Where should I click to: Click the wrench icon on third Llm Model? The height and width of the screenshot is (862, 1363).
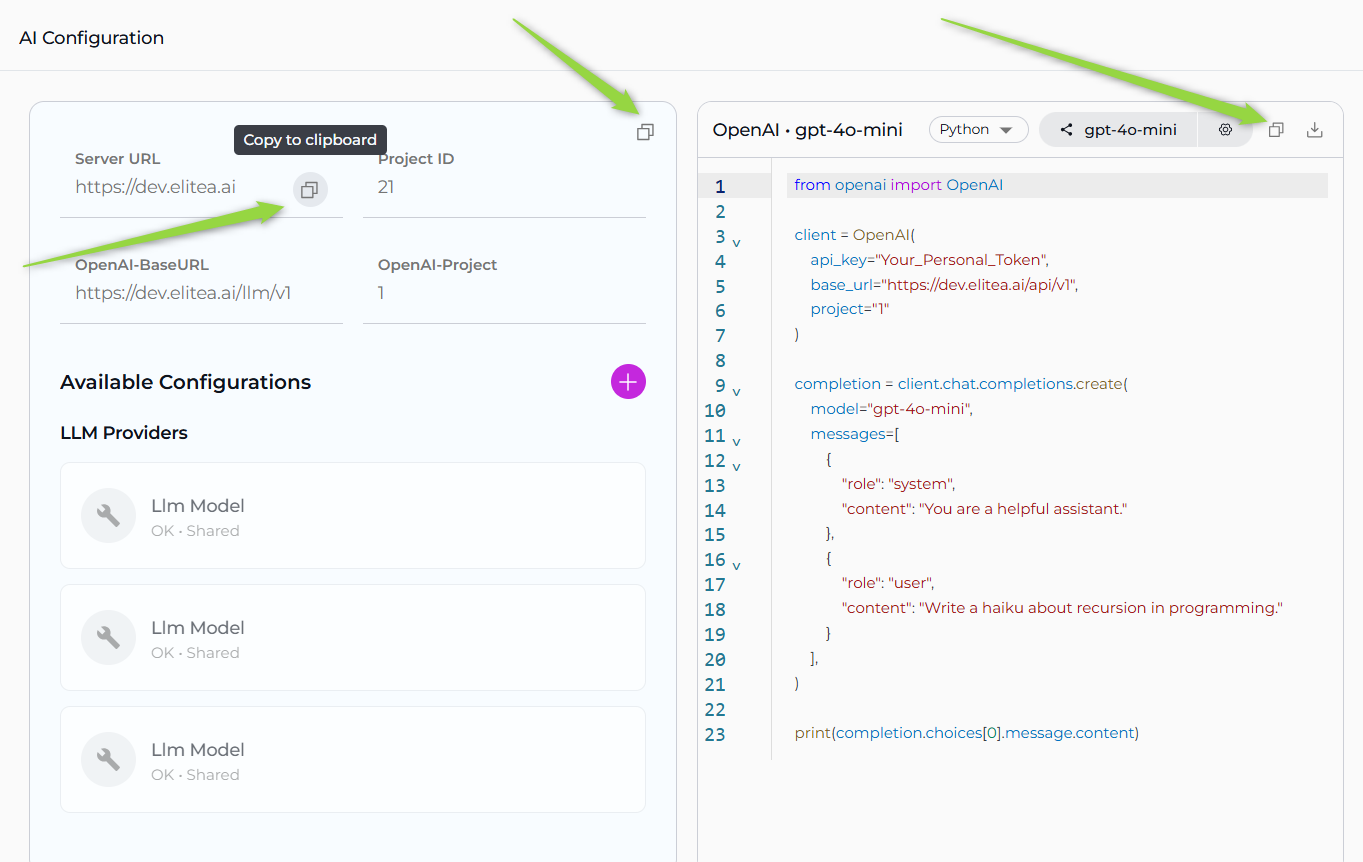click(108, 760)
